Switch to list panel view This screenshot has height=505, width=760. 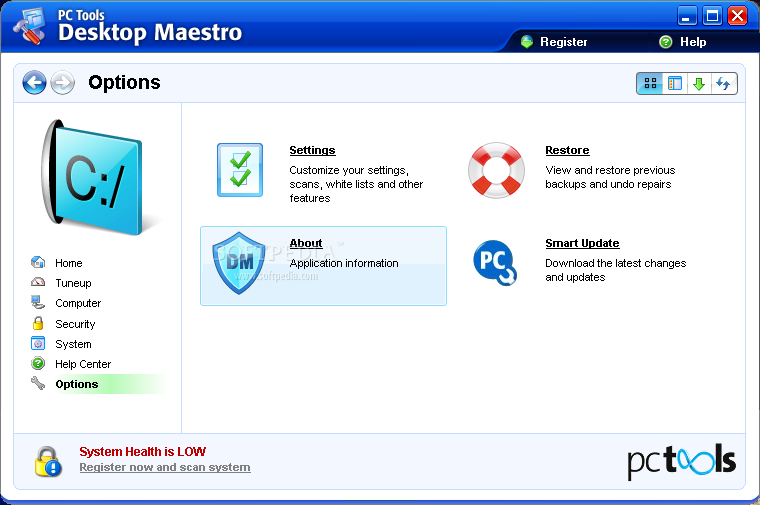(x=675, y=83)
